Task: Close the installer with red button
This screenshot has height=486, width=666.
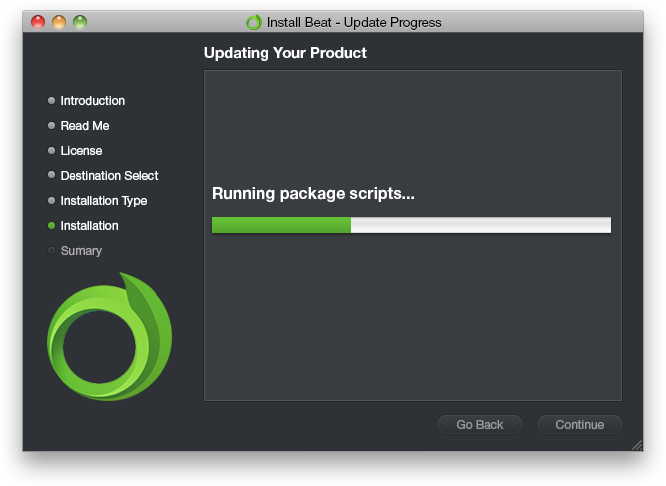Action: pyautogui.click(x=38, y=22)
